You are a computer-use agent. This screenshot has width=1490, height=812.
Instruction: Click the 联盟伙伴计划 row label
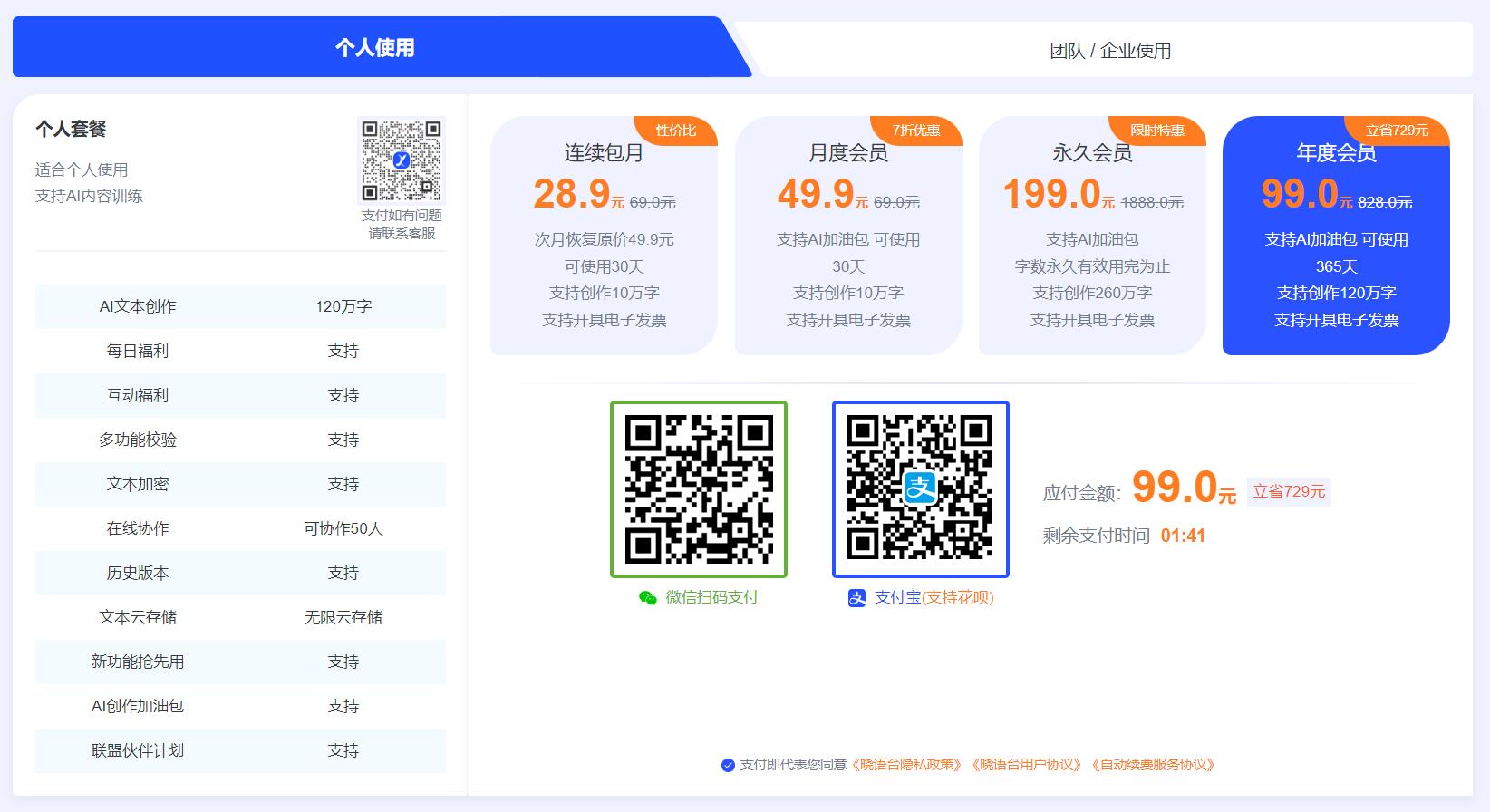tap(138, 750)
